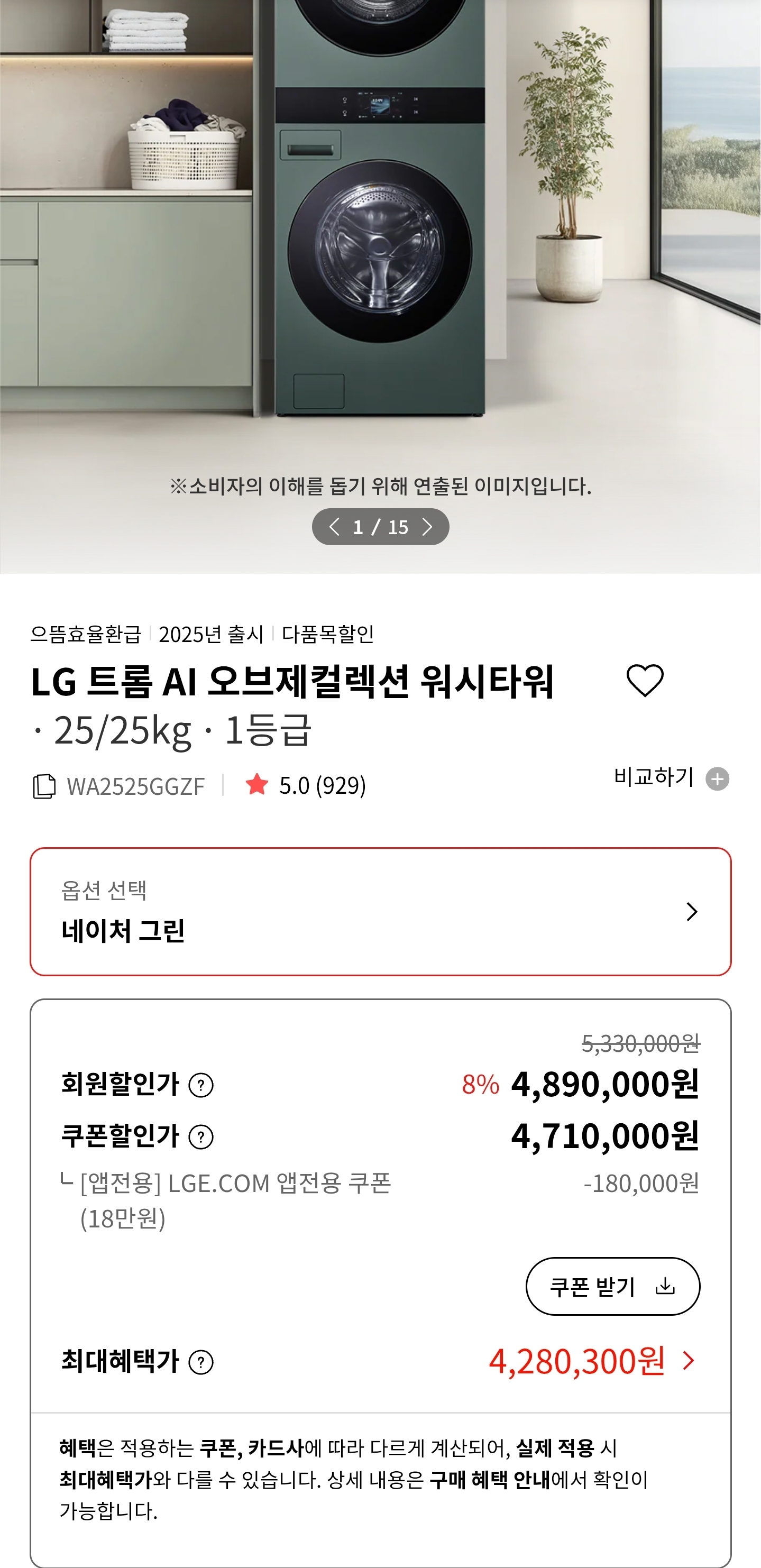Screen dimensions: 761x1568
Task: Open help icon beside 쿠폰할인가
Action: tap(201, 1137)
